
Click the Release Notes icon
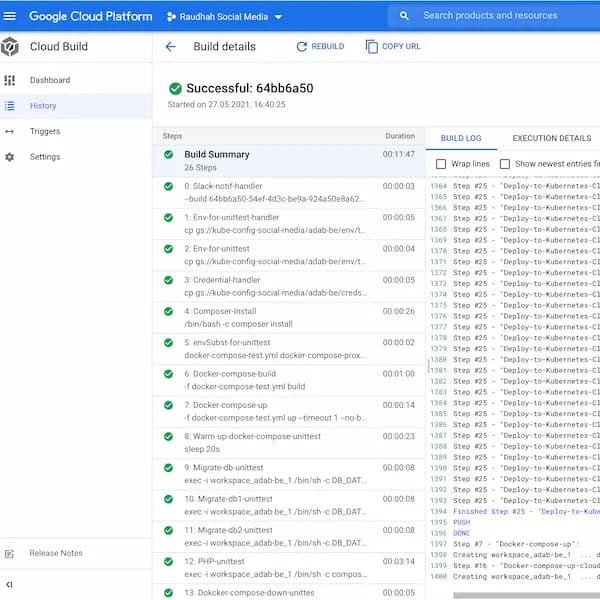coord(10,553)
